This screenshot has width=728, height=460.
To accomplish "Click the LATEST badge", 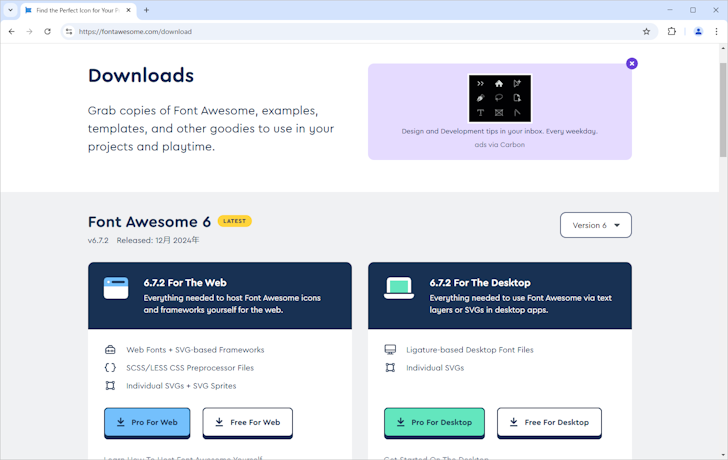I will click(x=234, y=221).
